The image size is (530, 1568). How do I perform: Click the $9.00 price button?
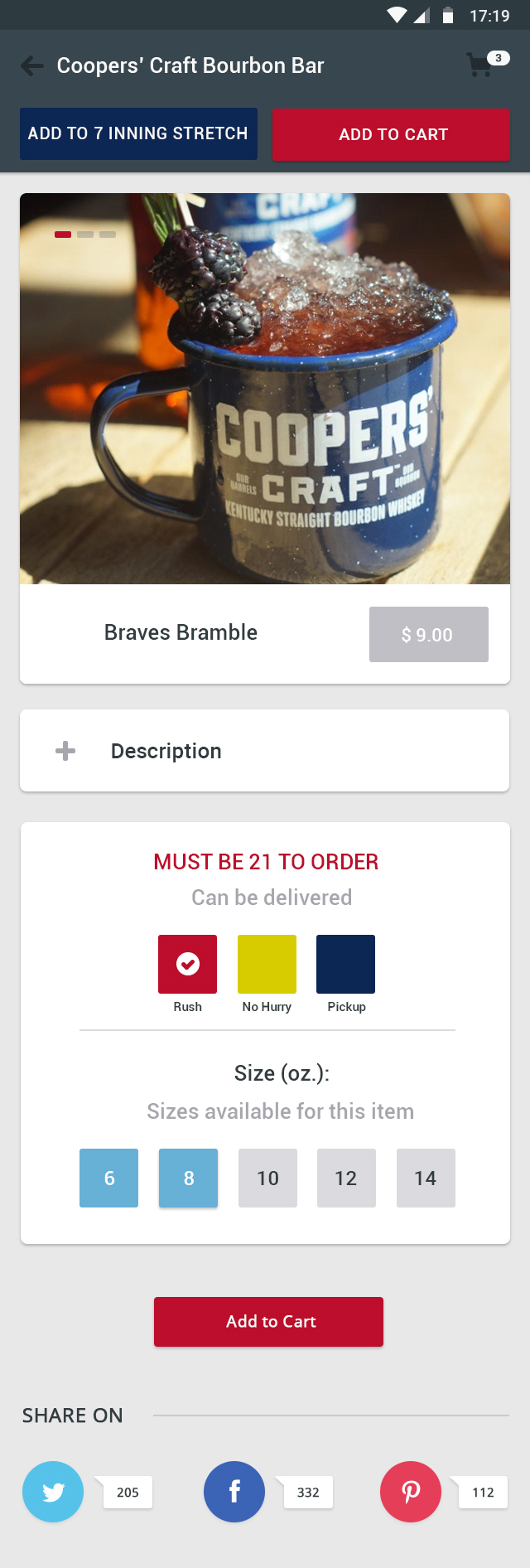(428, 634)
